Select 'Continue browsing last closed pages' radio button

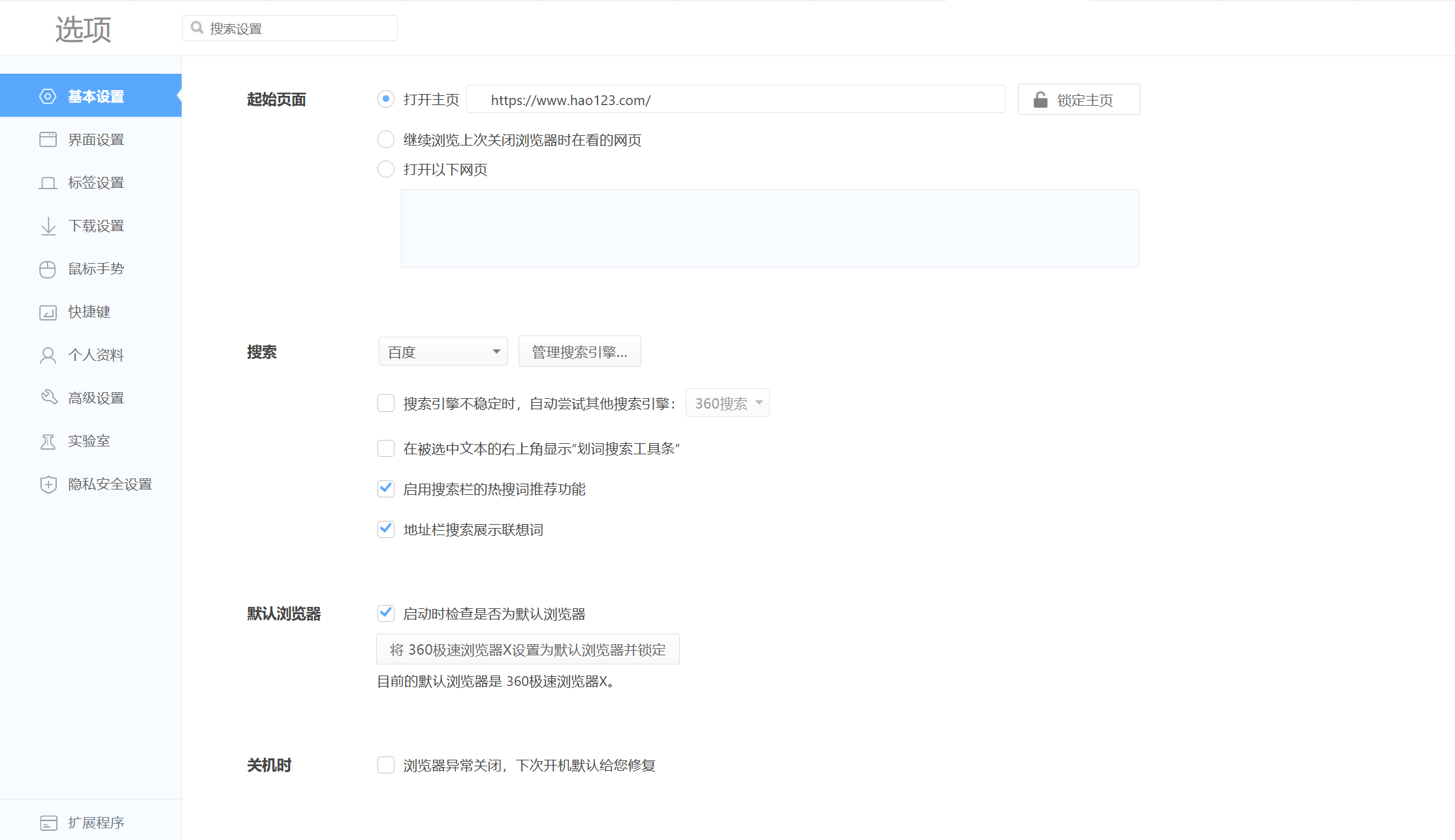[386, 140]
